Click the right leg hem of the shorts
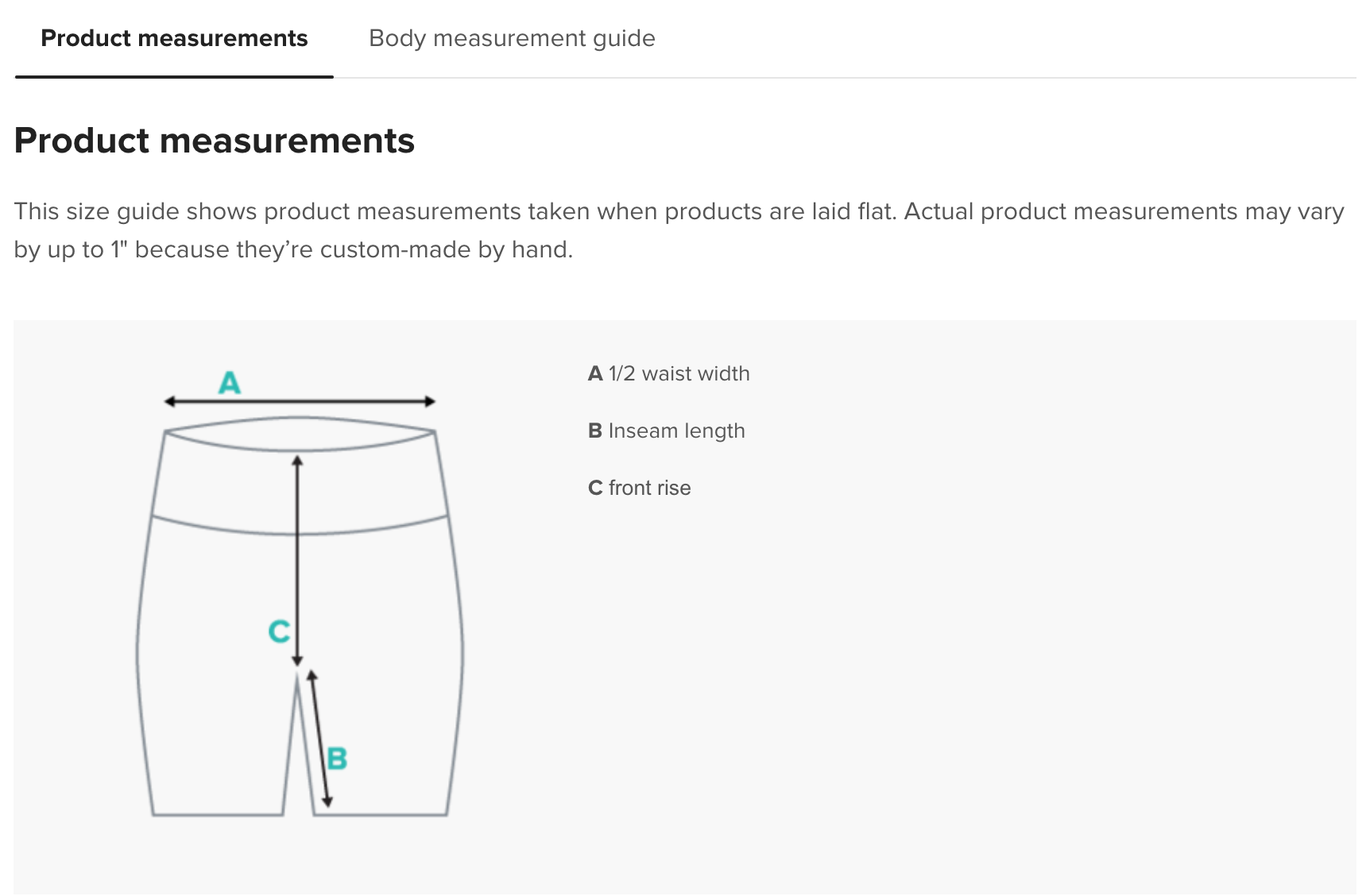The height and width of the screenshot is (896, 1370). point(381,814)
